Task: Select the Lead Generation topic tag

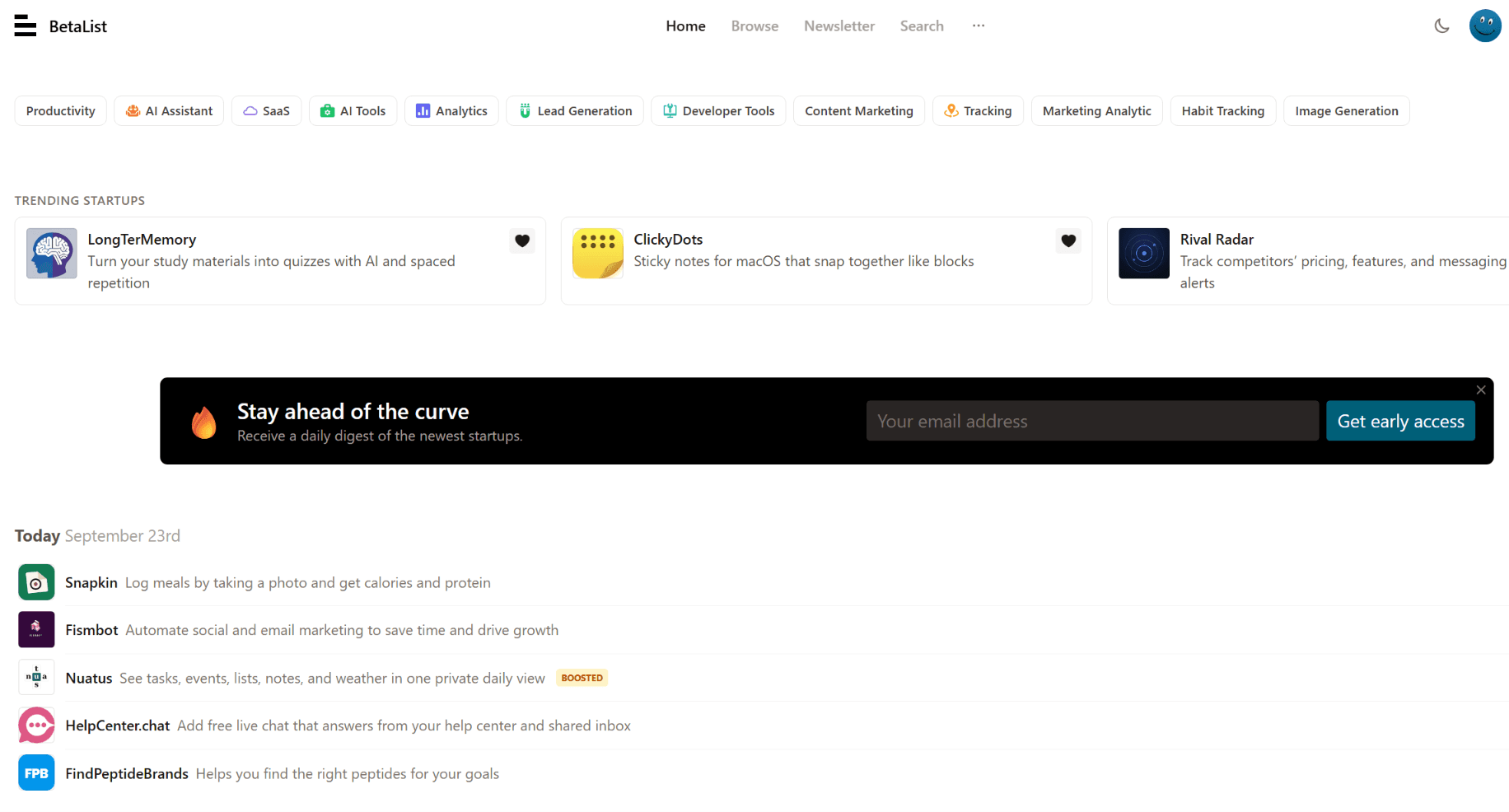Action: pyautogui.click(x=575, y=110)
